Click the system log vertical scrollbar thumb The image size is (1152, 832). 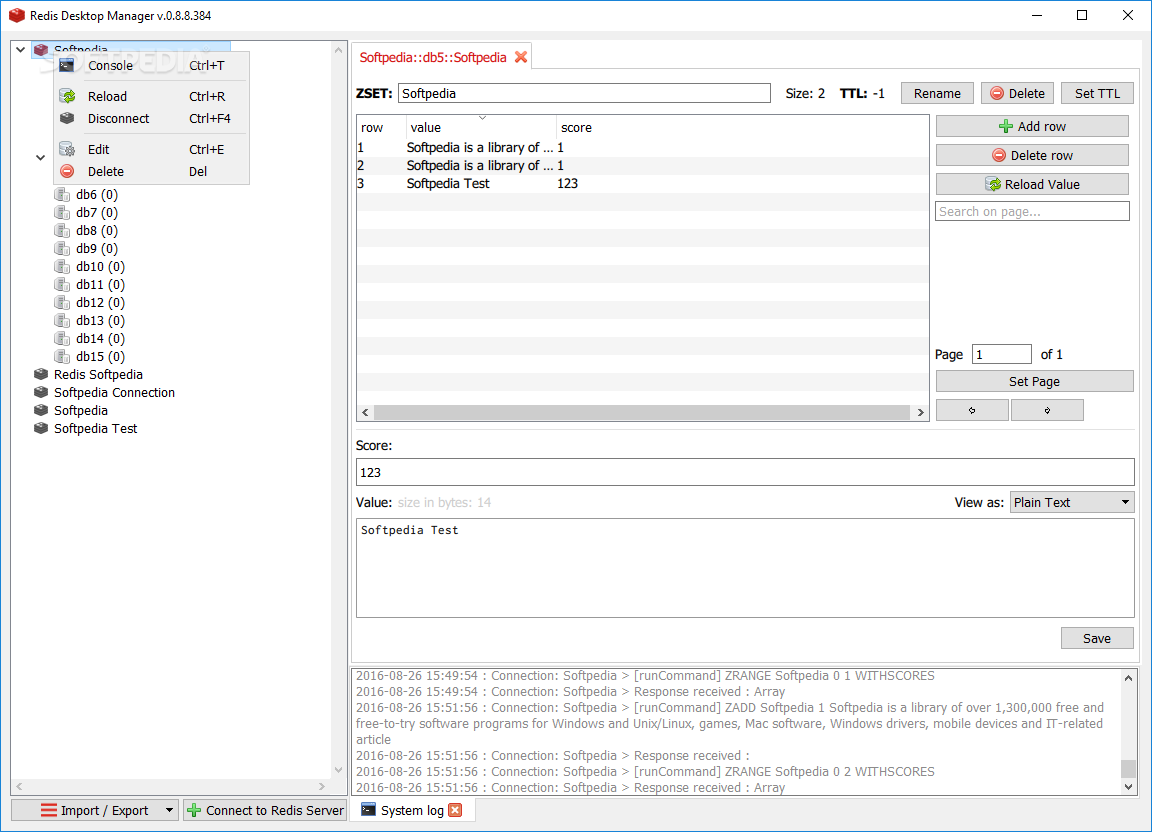1128,769
